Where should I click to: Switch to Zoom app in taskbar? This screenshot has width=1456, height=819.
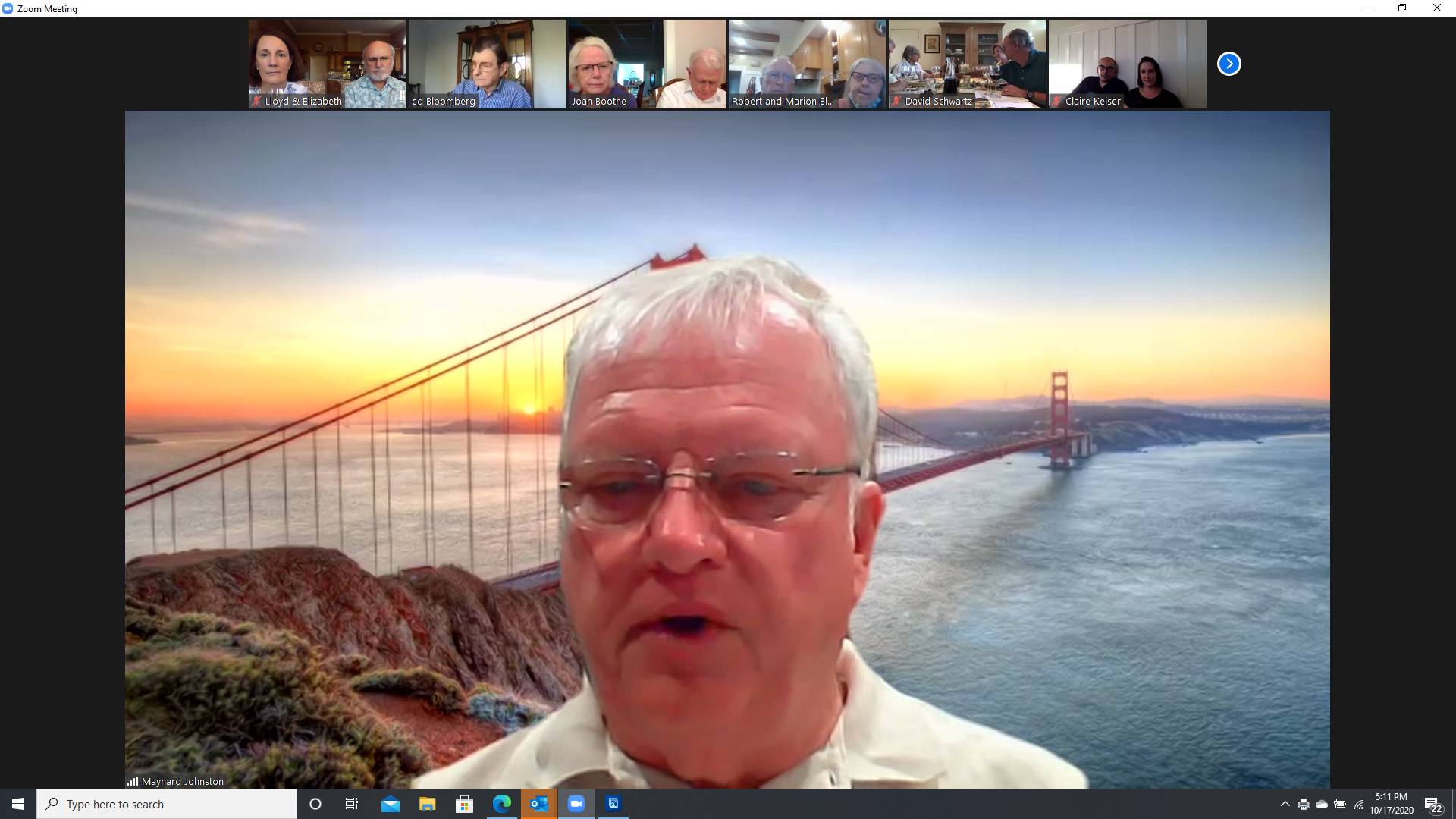[x=576, y=804]
